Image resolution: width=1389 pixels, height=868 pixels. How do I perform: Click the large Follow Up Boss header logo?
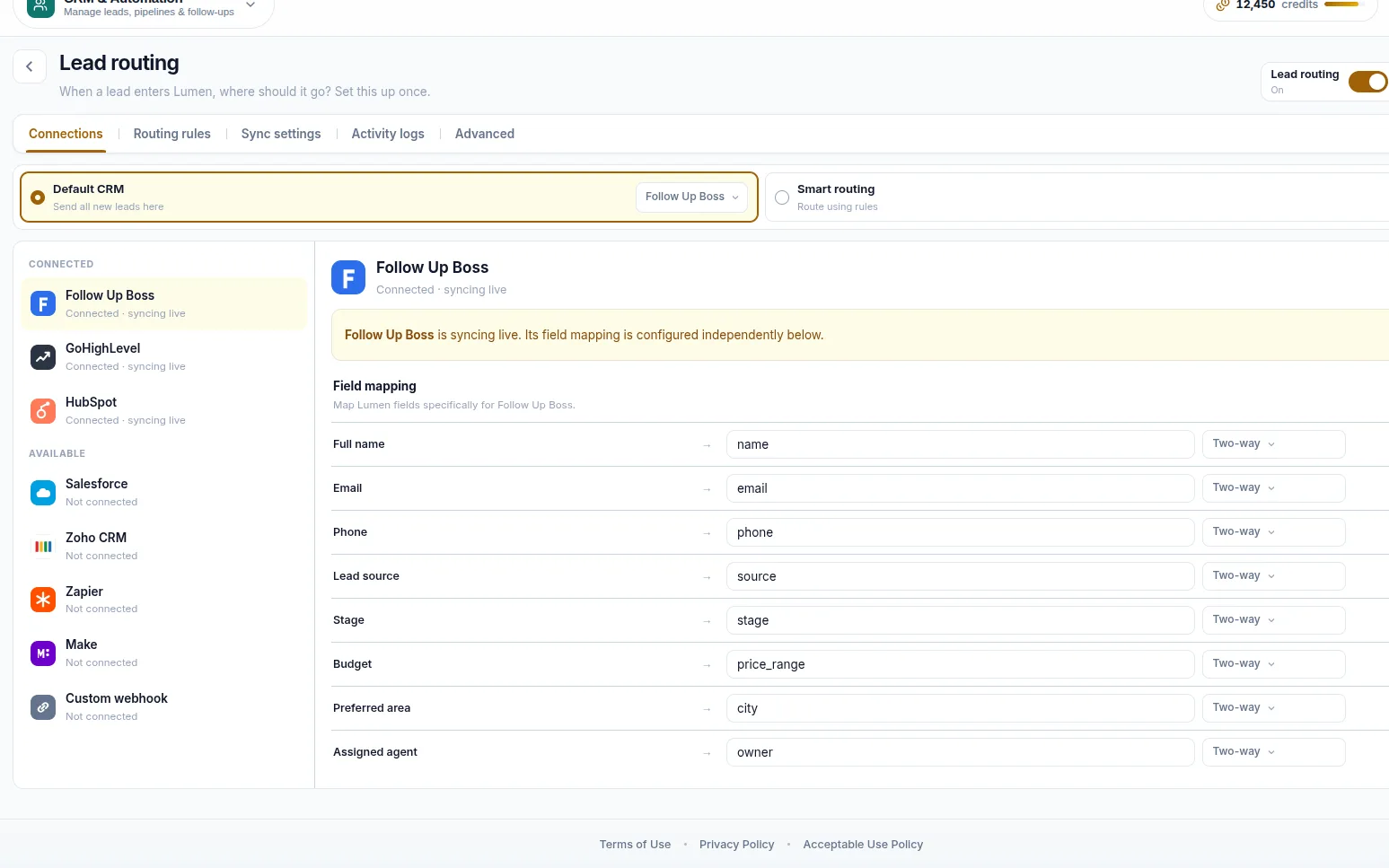(x=348, y=277)
